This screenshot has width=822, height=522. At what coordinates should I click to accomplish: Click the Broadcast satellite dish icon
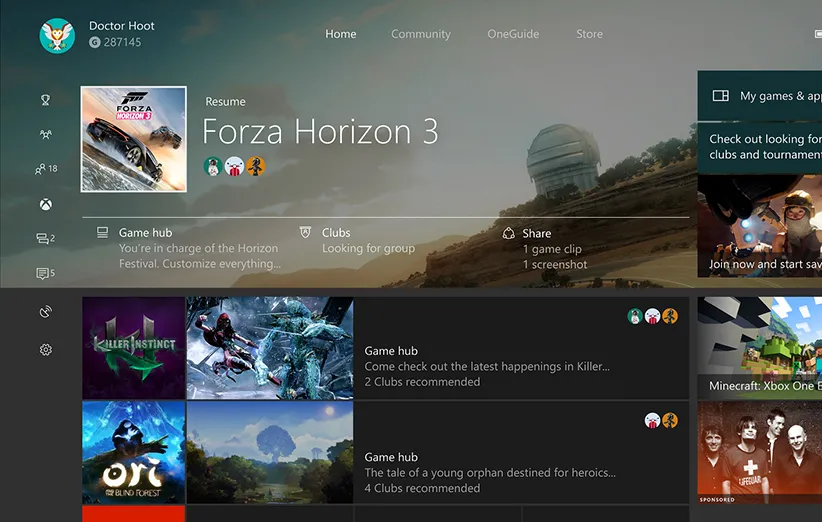point(45,312)
